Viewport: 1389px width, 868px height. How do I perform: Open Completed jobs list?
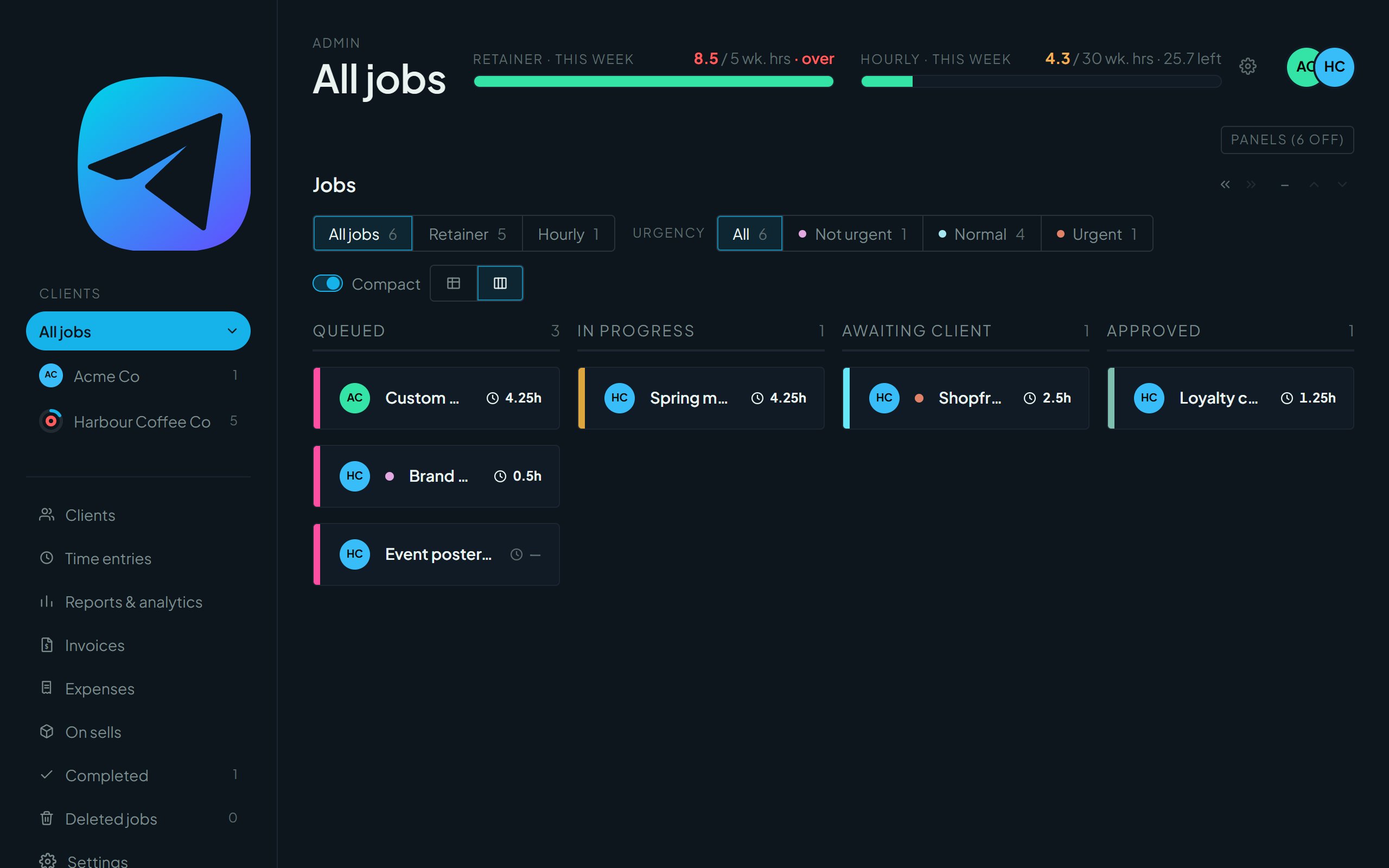click(138, 776)
